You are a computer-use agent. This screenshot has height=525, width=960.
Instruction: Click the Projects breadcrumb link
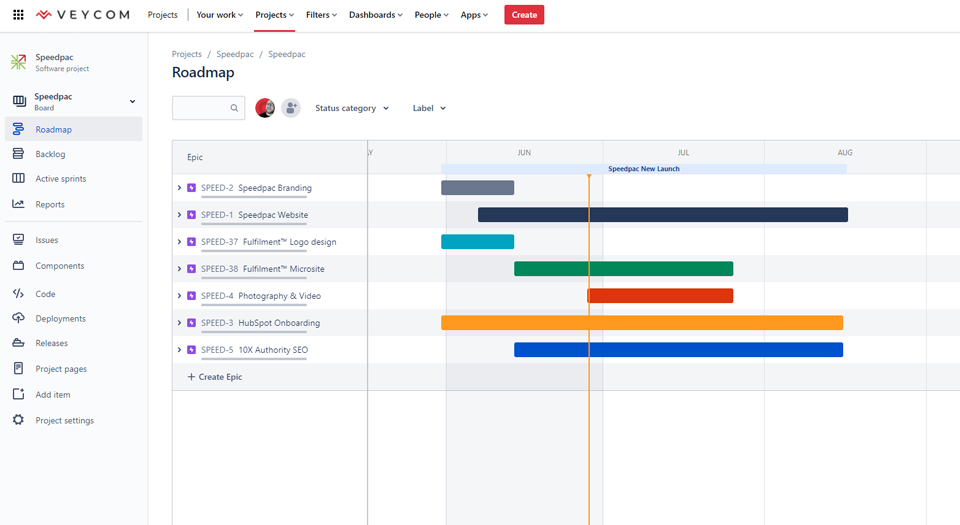187,54
